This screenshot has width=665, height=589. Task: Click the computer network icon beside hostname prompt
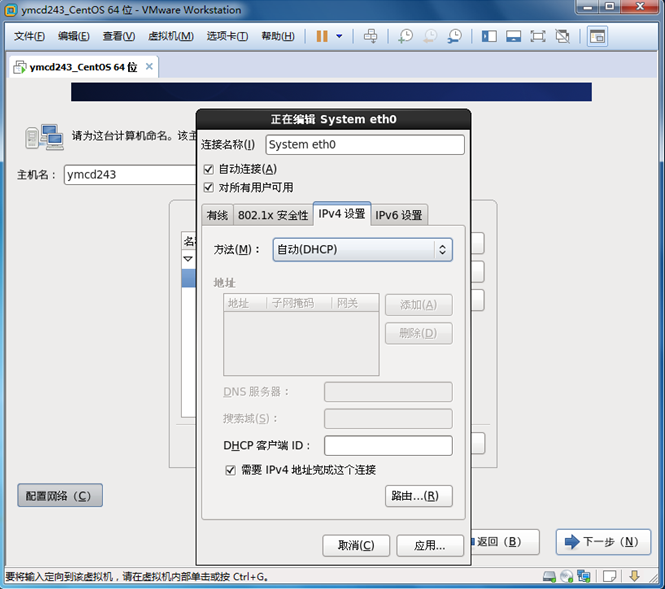point(45,137)
